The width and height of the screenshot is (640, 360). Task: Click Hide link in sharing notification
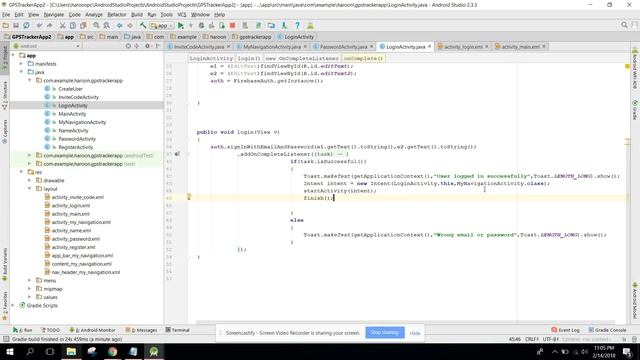coord(415,333)
